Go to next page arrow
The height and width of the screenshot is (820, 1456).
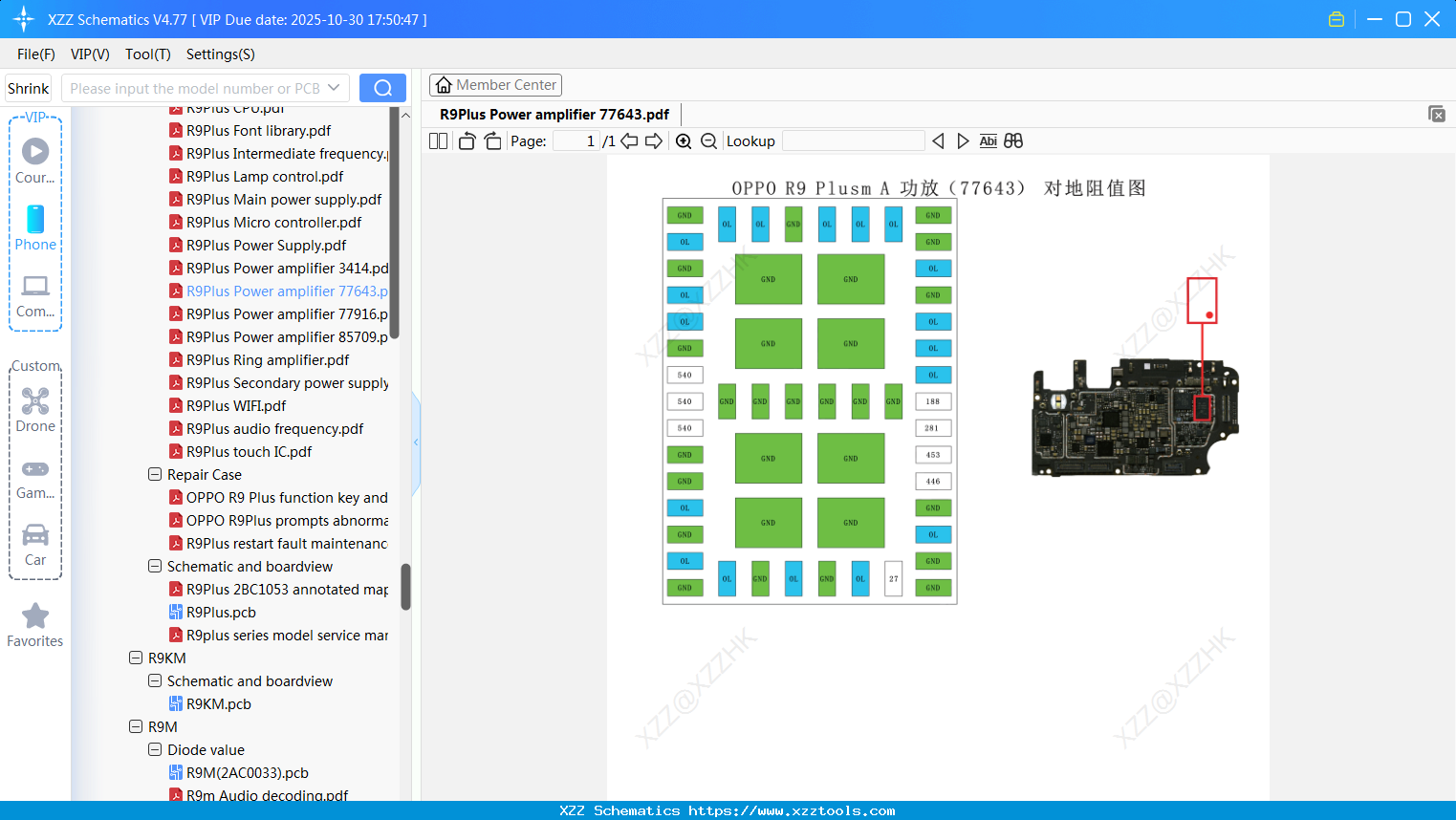click(654, 141)
